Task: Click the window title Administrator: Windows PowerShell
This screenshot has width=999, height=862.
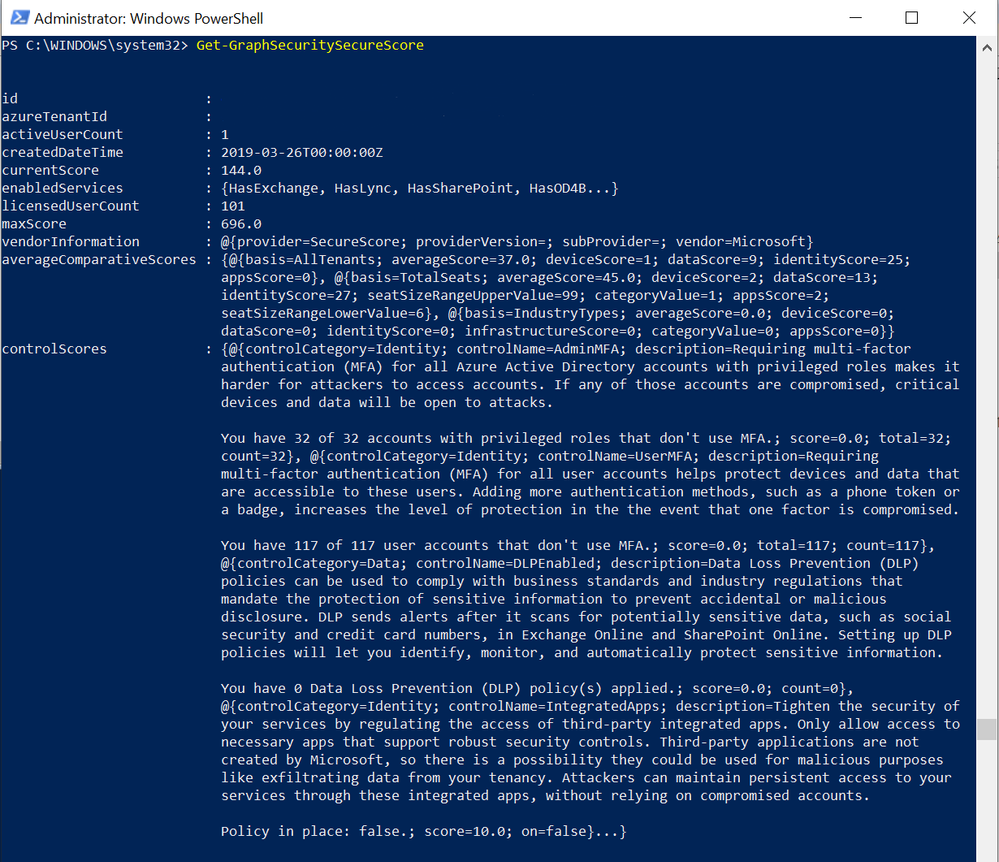Action: [x=148, y=18]
